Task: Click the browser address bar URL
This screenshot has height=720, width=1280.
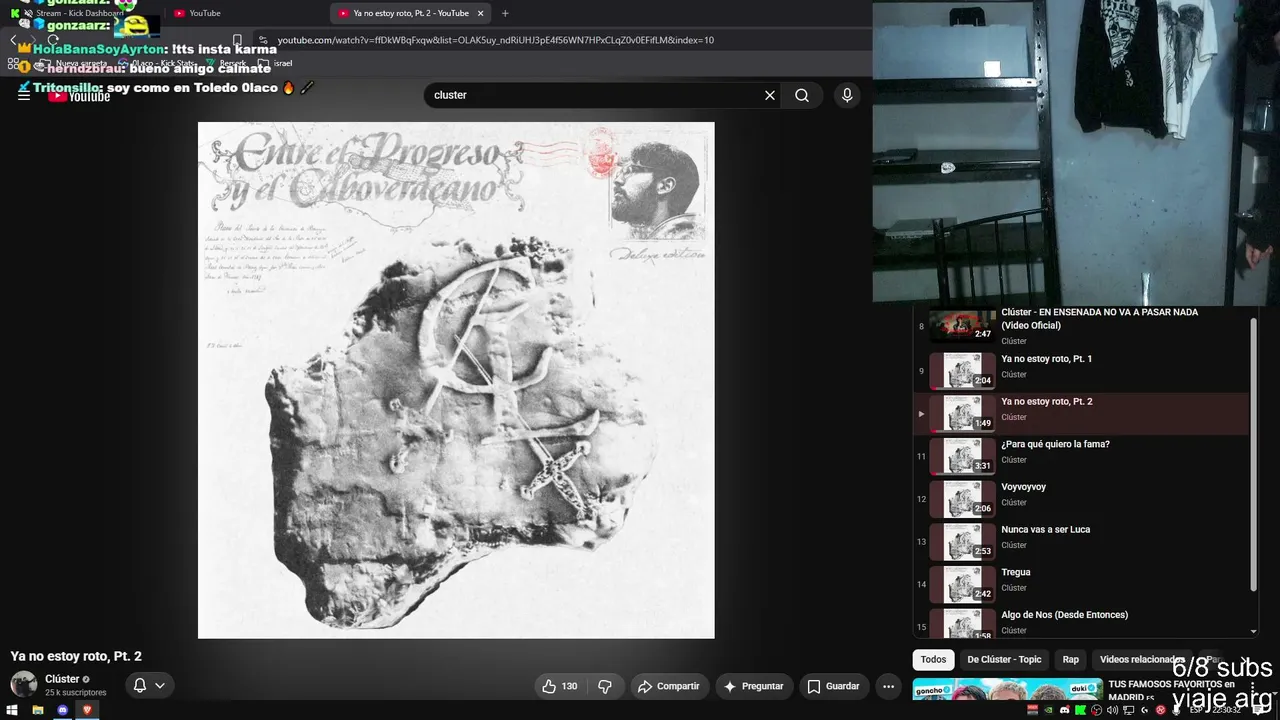Action: click(495, 40)
